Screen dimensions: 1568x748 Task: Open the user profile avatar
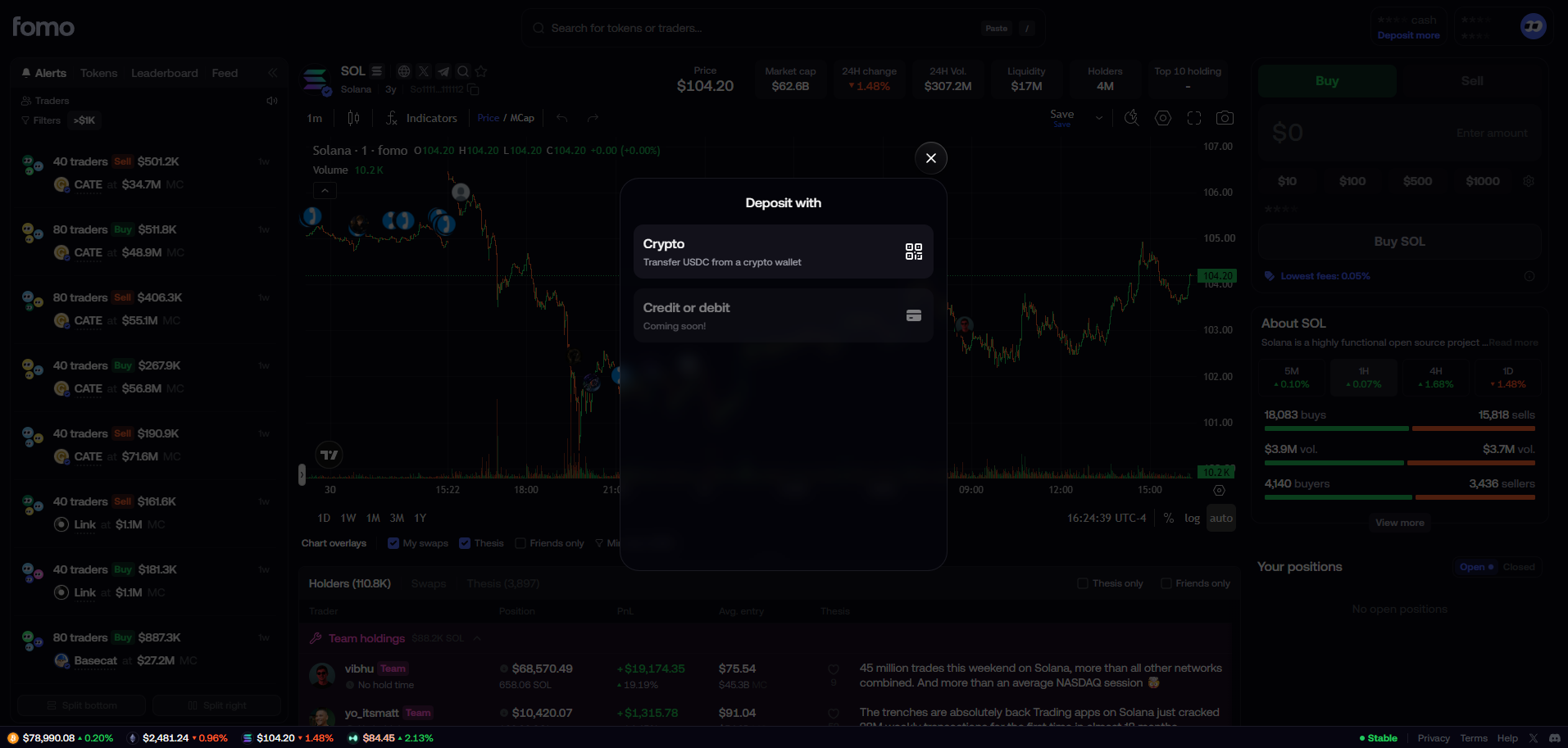click(x=1533, y=26)
